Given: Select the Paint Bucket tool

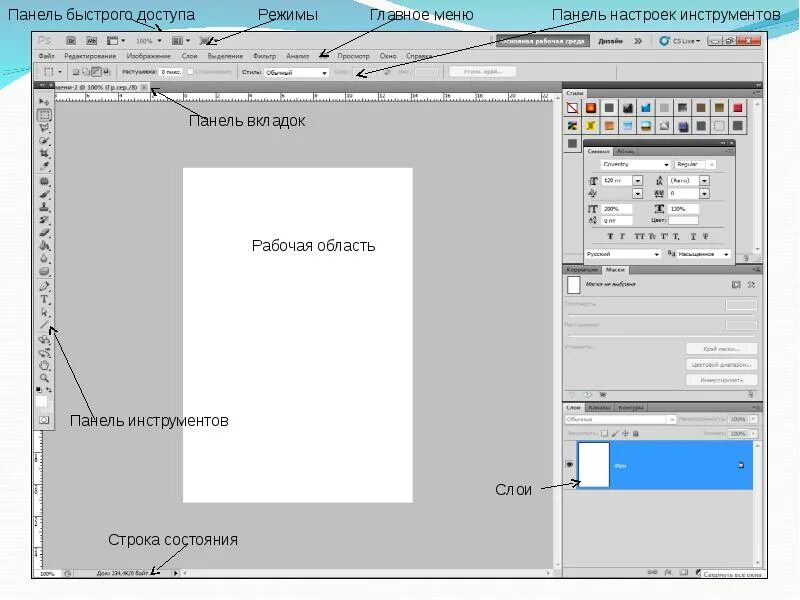Looking at the screenshot, I should [x=44, y=245].
